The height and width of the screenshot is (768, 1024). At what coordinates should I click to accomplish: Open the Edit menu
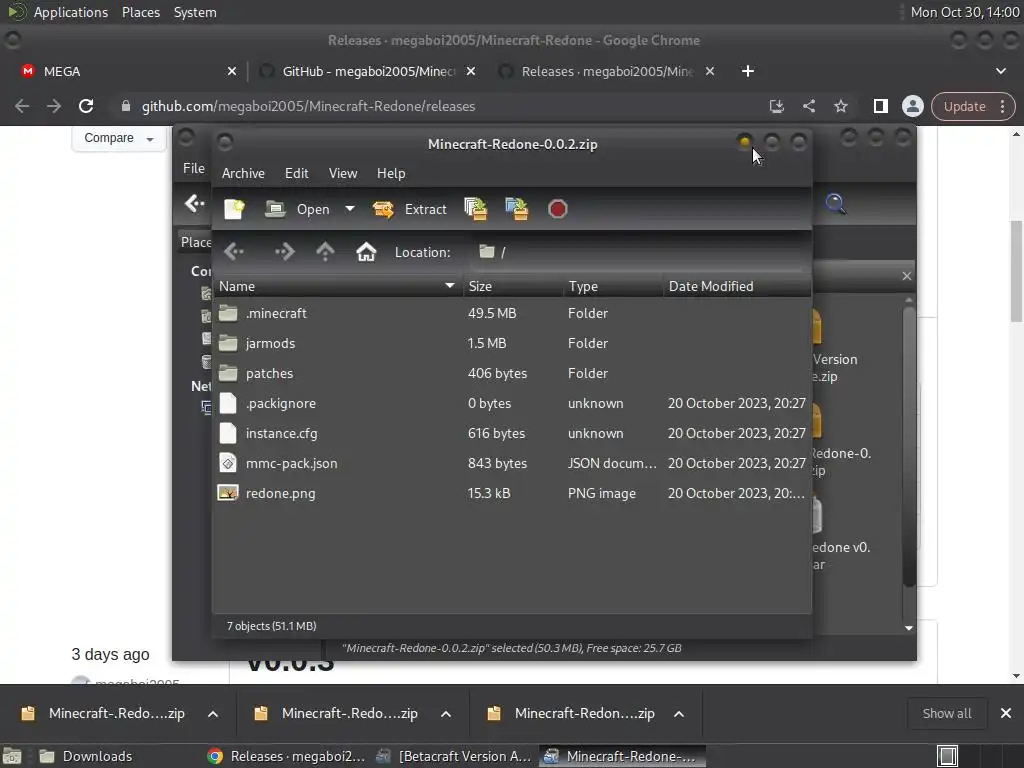point(296,173)
